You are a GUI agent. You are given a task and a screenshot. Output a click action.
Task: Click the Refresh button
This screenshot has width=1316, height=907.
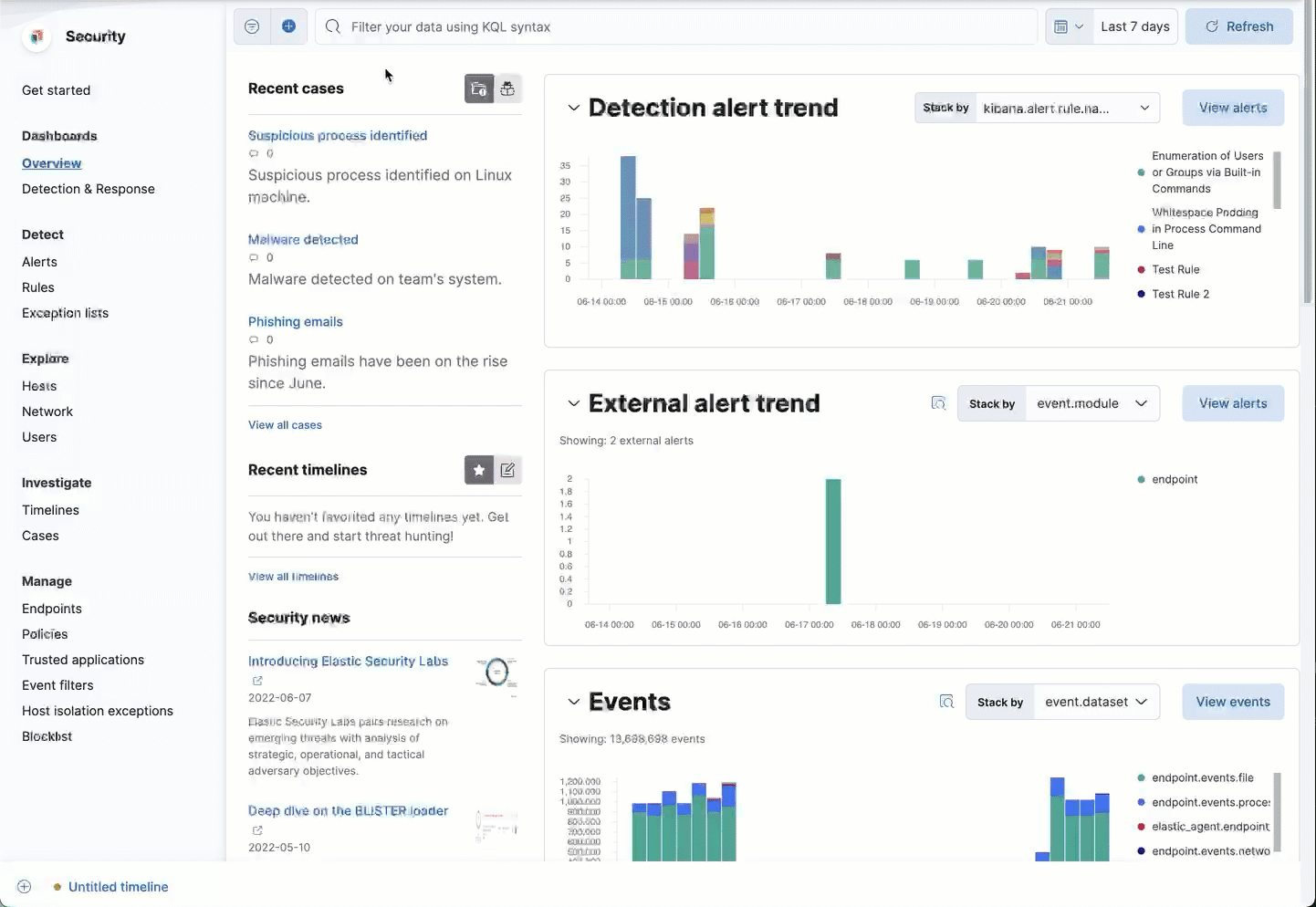[1238, 26]
